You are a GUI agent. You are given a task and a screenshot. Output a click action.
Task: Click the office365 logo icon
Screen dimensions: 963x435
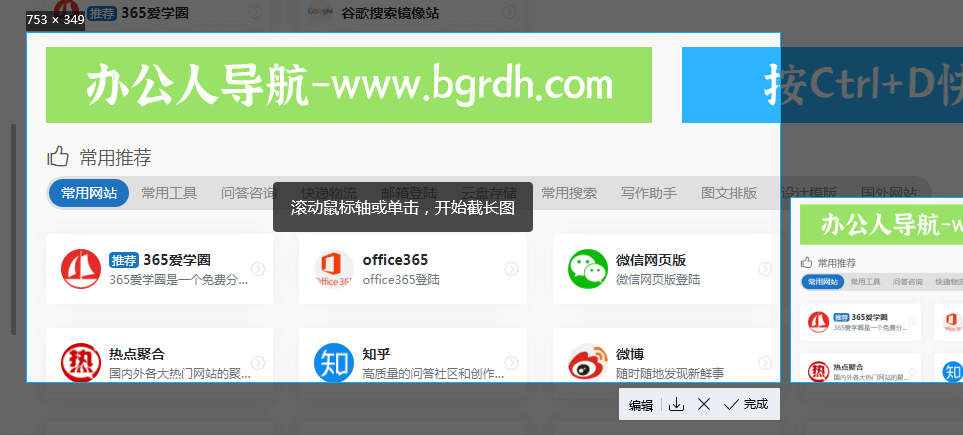coord(334,269)
